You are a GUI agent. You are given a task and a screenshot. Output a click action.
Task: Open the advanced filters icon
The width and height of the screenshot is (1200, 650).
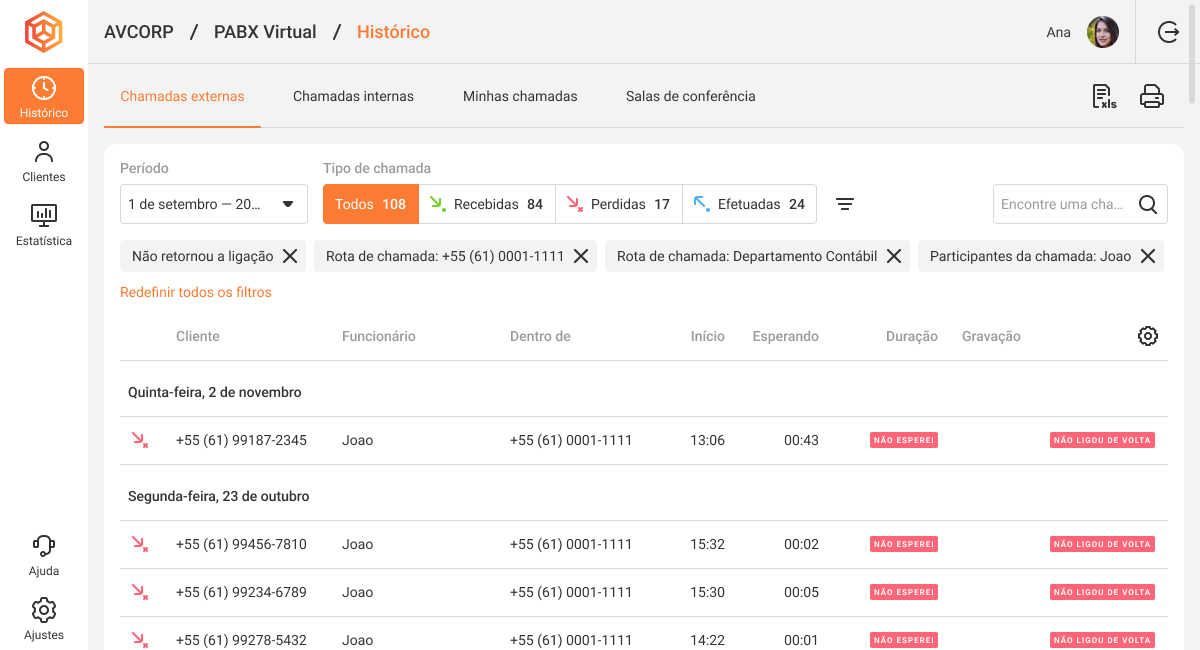coord(845,204)
